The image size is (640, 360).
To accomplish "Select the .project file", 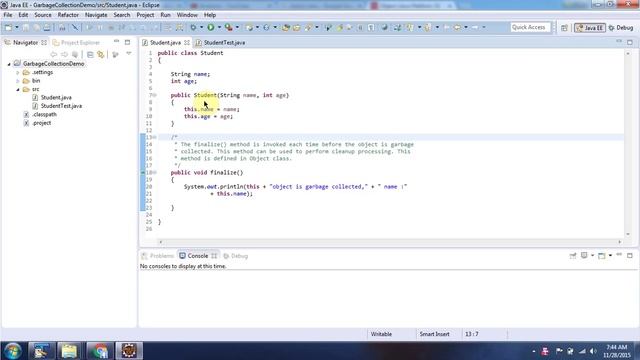I will tap(42, 123).
